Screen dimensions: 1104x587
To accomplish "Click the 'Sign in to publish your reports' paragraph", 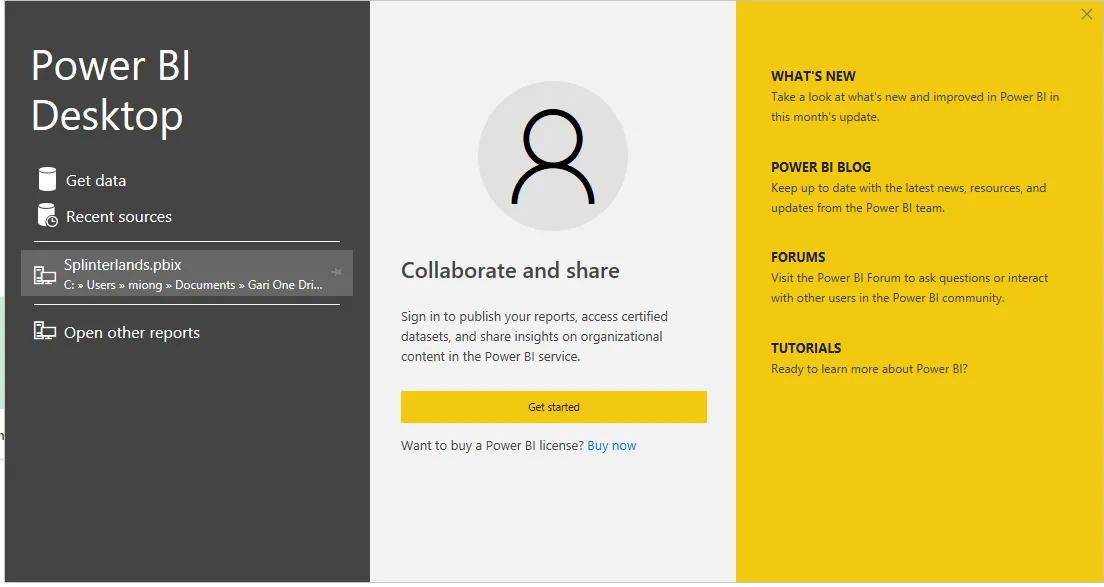I will pyautogui.click(x=534, y=336).
